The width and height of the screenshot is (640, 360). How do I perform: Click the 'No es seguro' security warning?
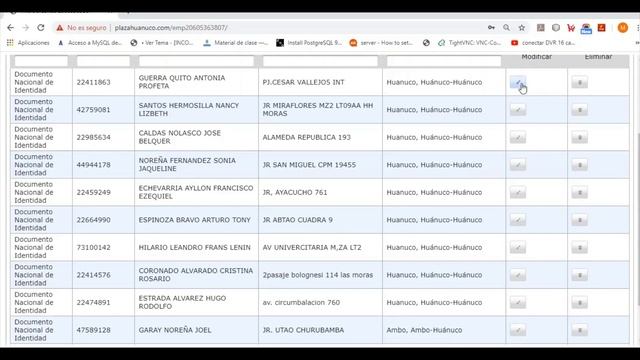tap(81, 28)
